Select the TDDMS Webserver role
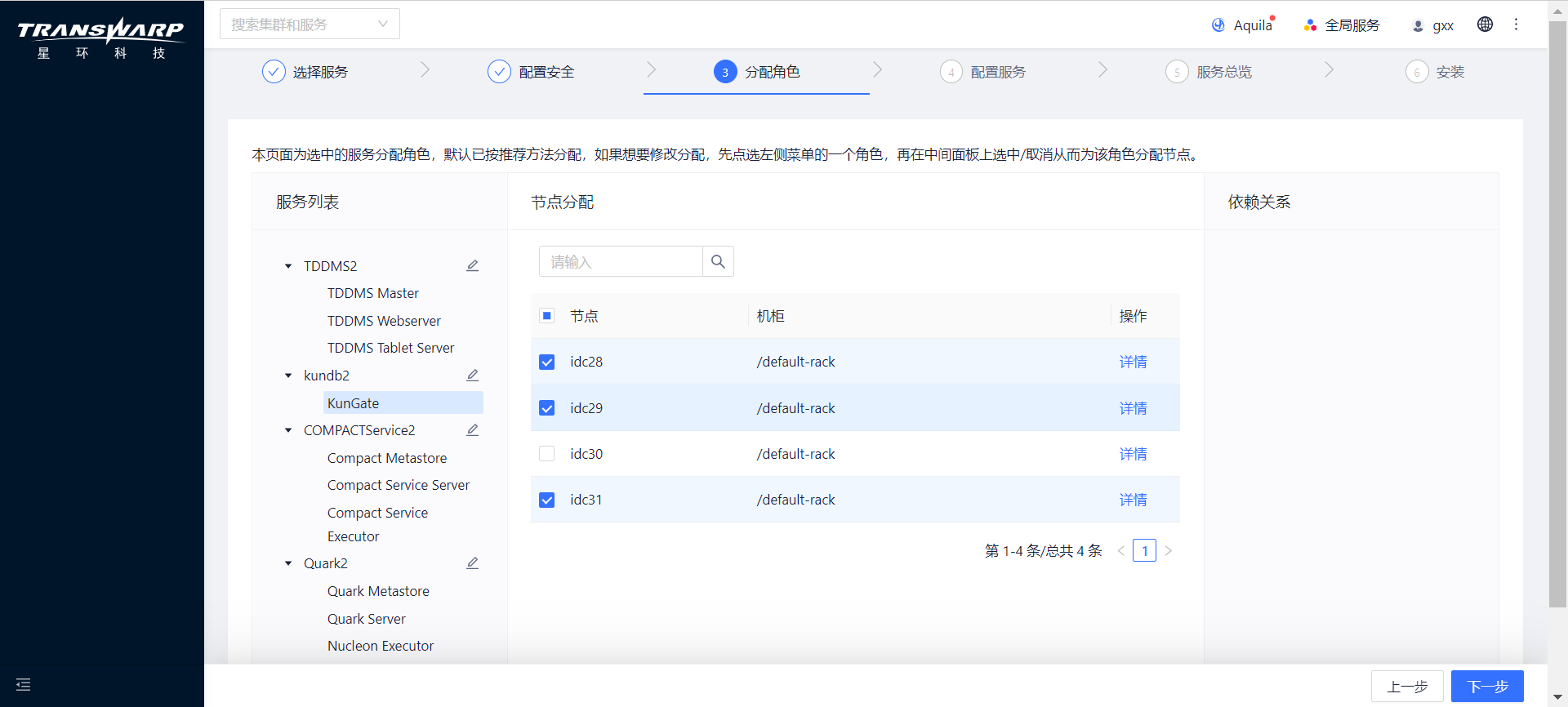Viewport: 1568px width, 707px height. 384,321
